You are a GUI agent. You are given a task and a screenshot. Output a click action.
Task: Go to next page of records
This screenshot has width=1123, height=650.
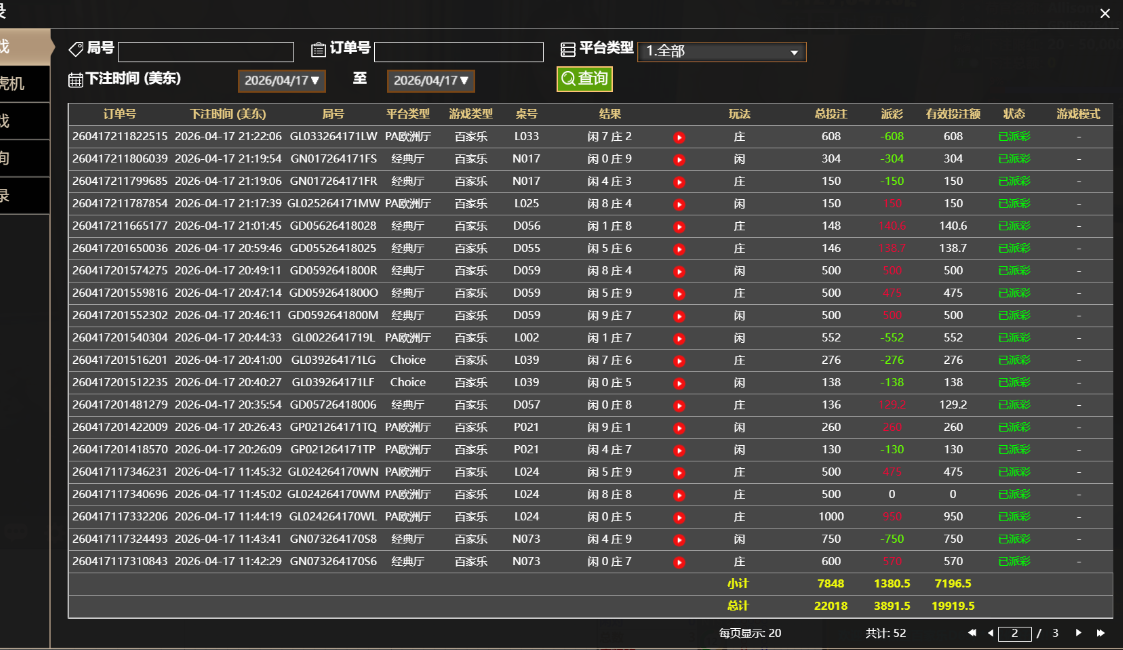click(x=1078, y=633)
